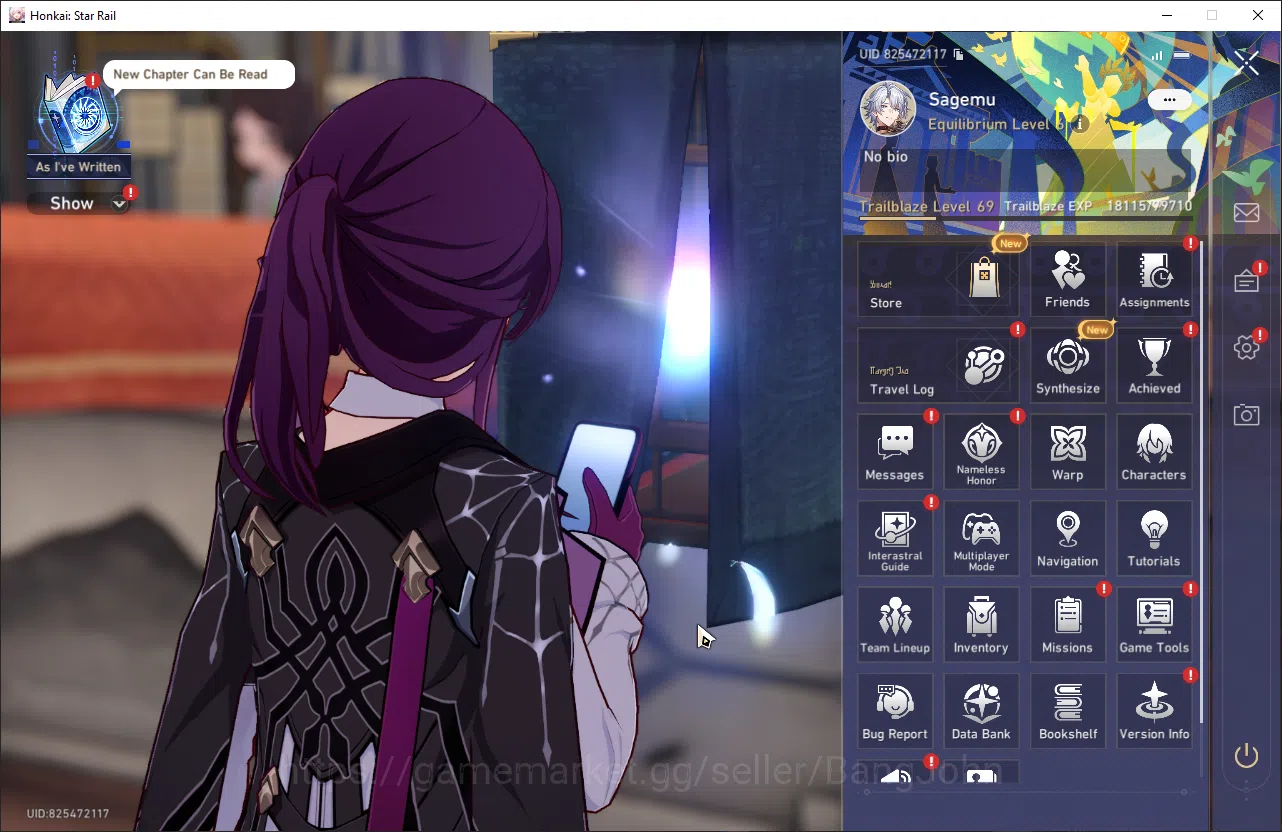The image size is (1282, 832).
Task: Open Multiplayer Mode
Action: coord(981,538)
